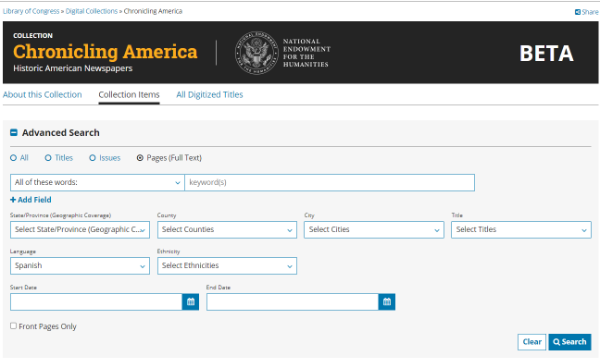Click the Advanced Search heading text
Viewport: 600px width, 362px height.
[61, 133]
